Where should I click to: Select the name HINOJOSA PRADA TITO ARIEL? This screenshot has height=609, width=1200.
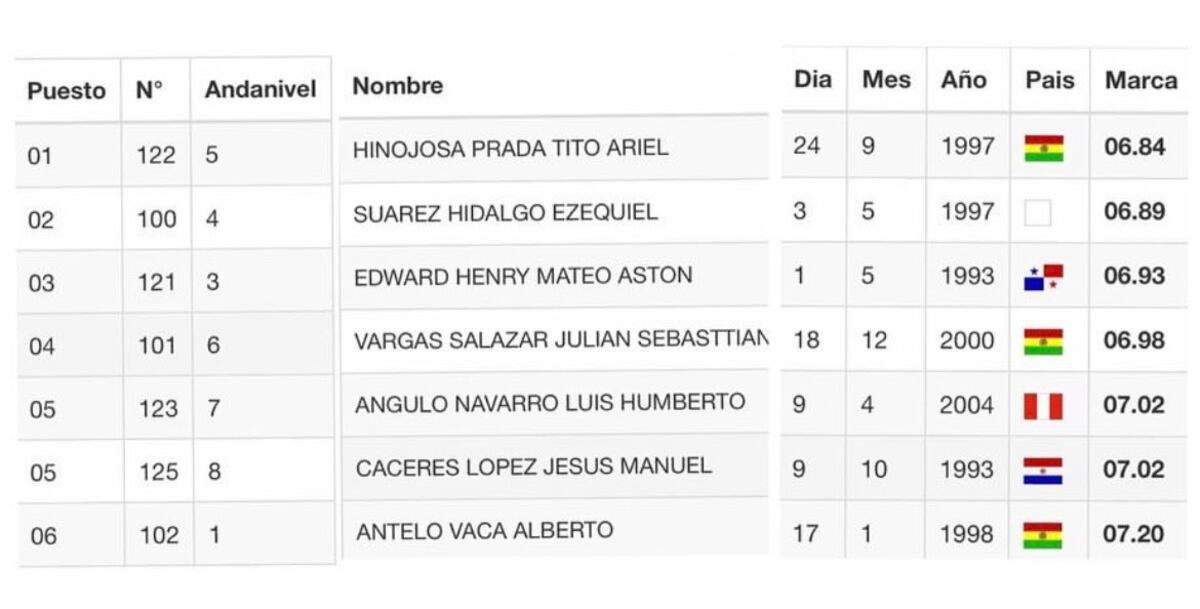(x=510, y=149)
